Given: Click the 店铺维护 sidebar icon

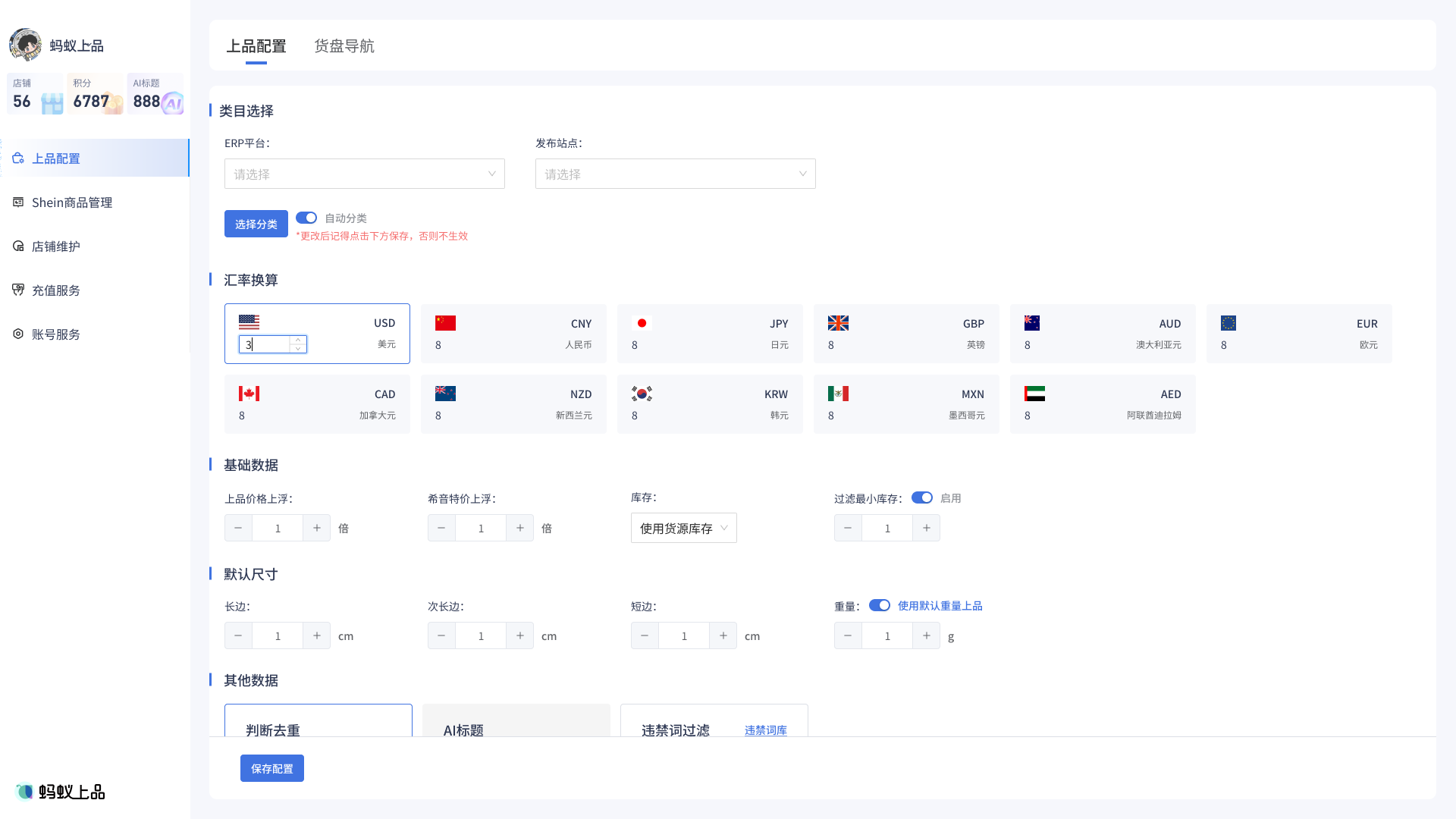Looking at the screenshot, I should (18, 246).
